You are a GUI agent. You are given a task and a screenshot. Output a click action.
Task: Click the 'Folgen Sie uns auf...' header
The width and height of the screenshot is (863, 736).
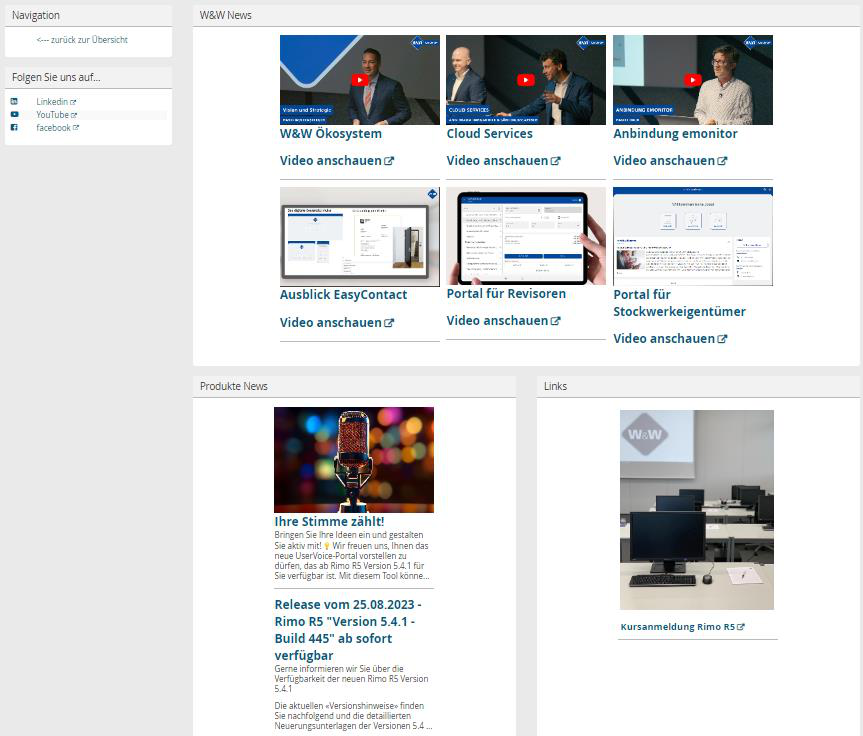(88, 78)
